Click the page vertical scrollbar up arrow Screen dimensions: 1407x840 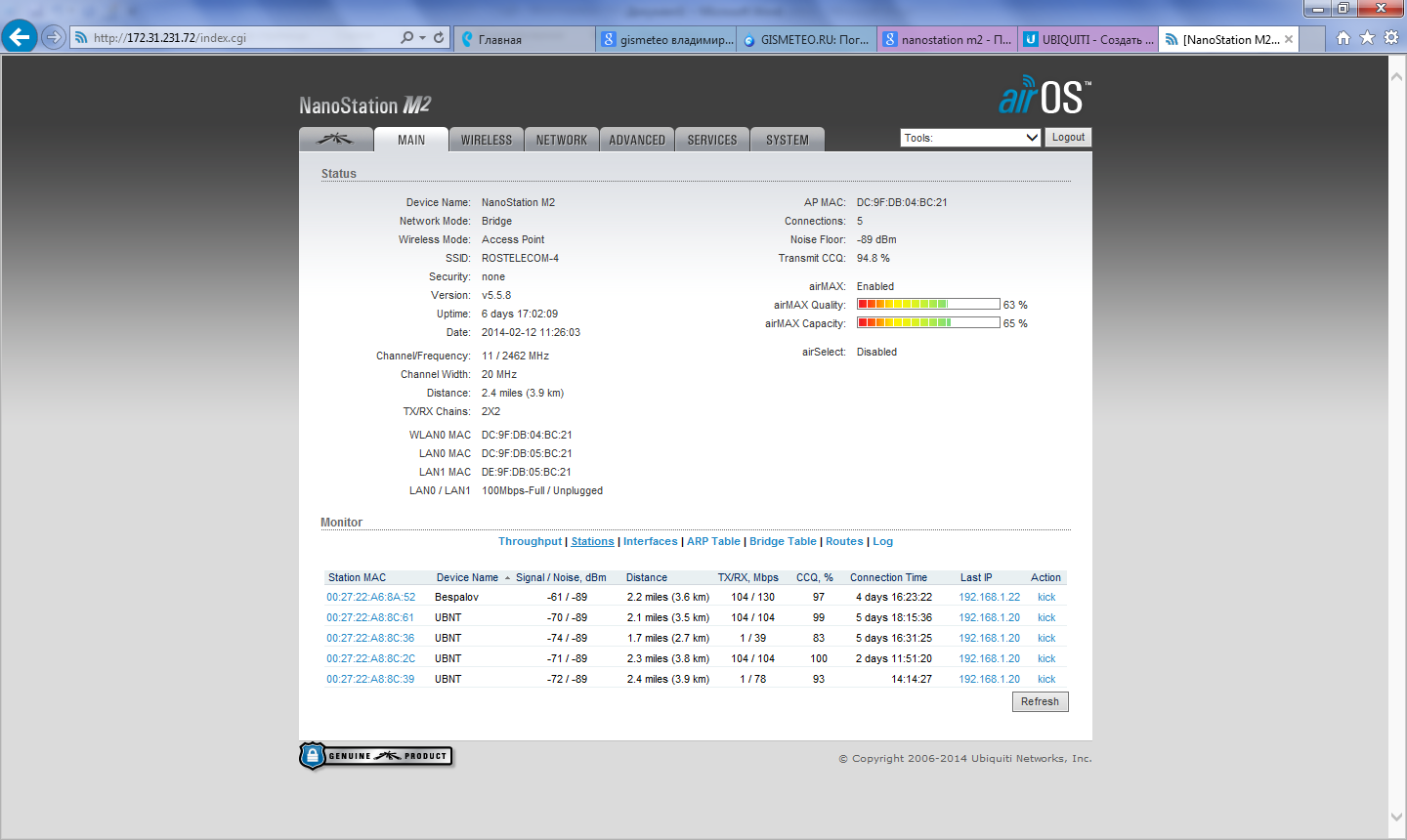1396,74
